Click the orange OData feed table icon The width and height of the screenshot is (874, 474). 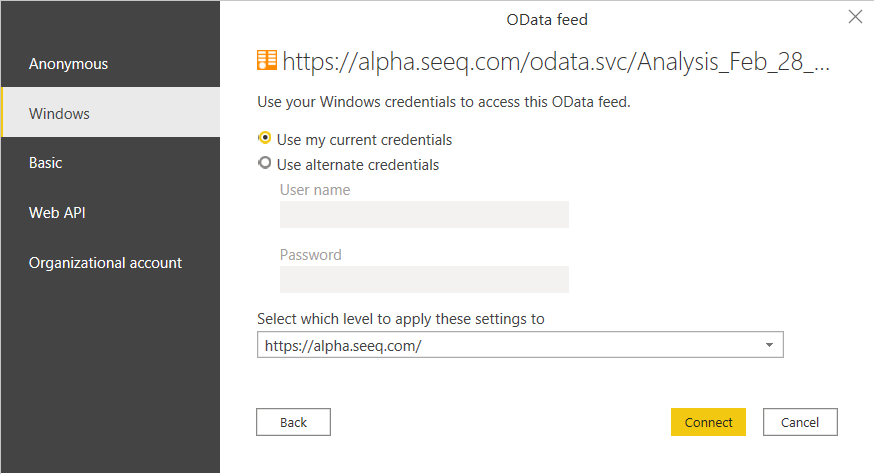click(x=267, y=61)
